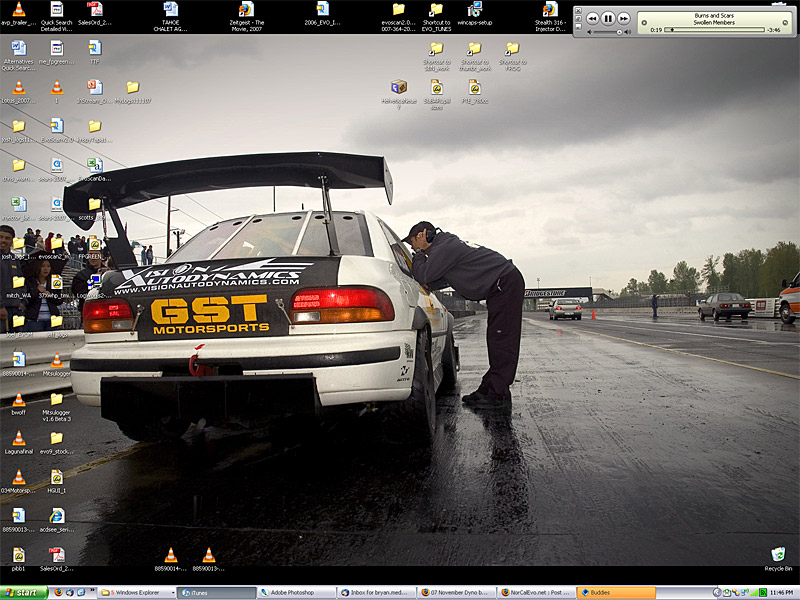Open the TTF desktop file icon
Viewport: 800px width, 600px height.
(x=94, y=53)
